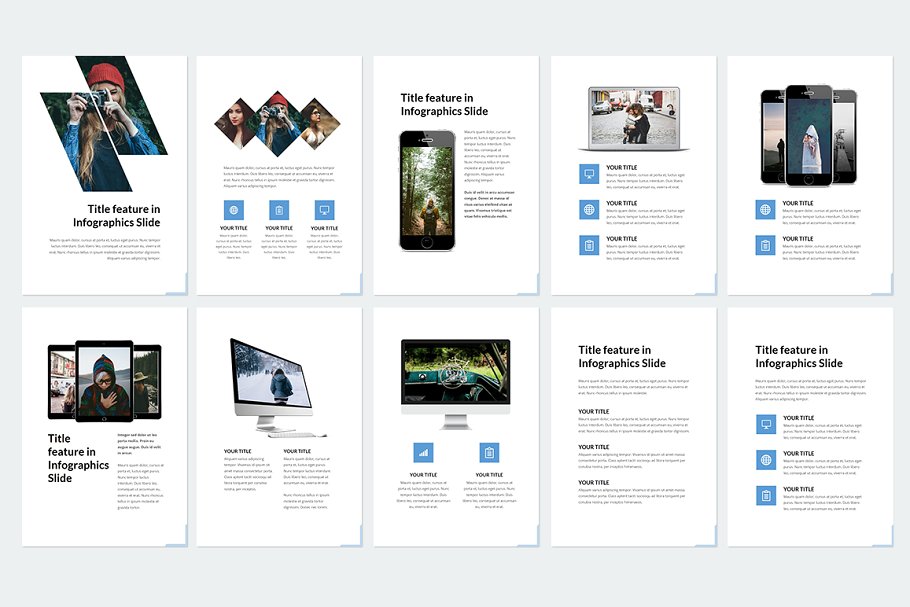Select the clipboard icon beside the bar chart icon
This screenshot has height=607, width=910.
(x=489, y=452)
